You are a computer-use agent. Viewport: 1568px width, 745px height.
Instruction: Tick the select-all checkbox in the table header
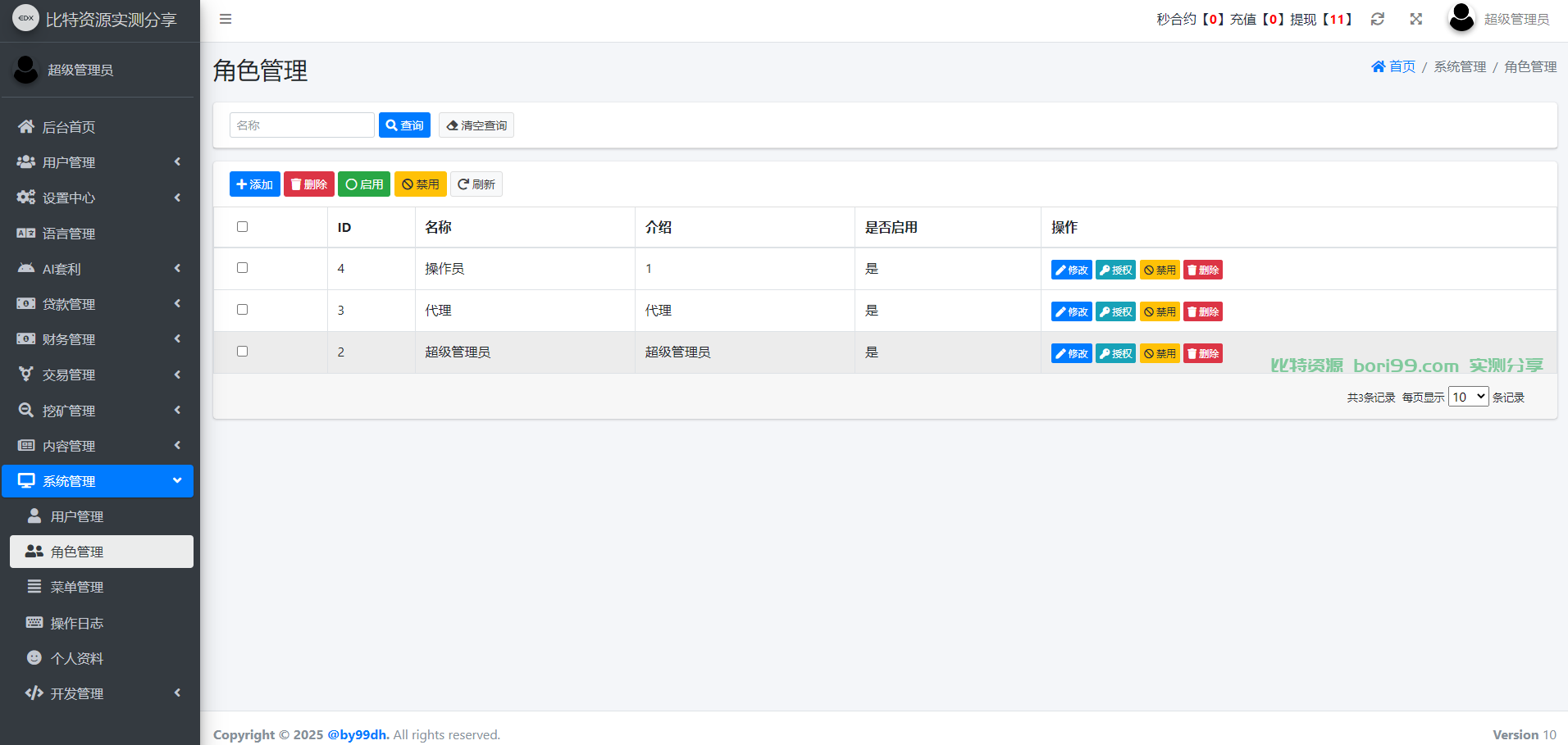tap(242, 227)
